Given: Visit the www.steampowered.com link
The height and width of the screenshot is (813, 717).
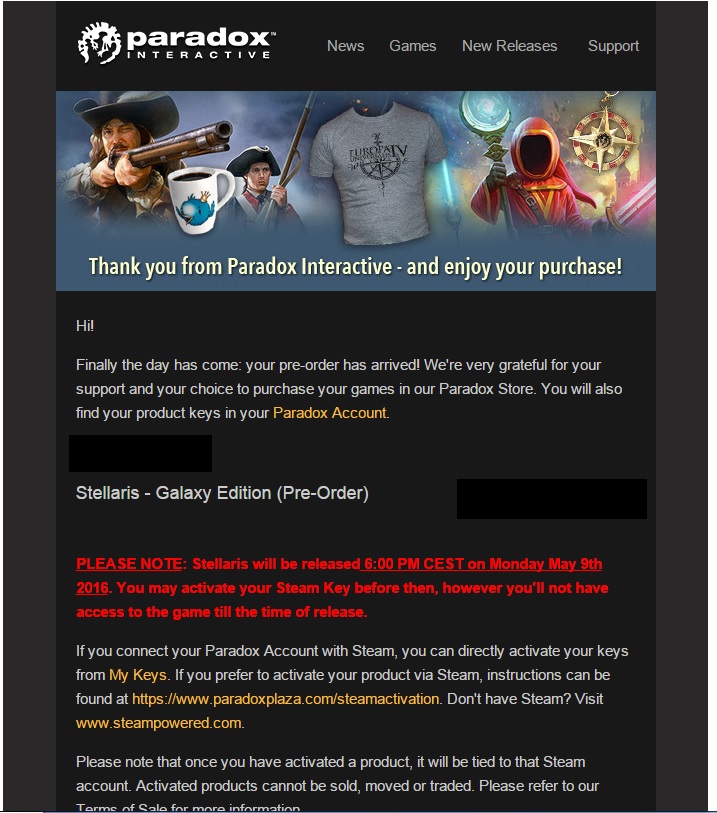Looking at the screenshot, I should pos(159,723).
